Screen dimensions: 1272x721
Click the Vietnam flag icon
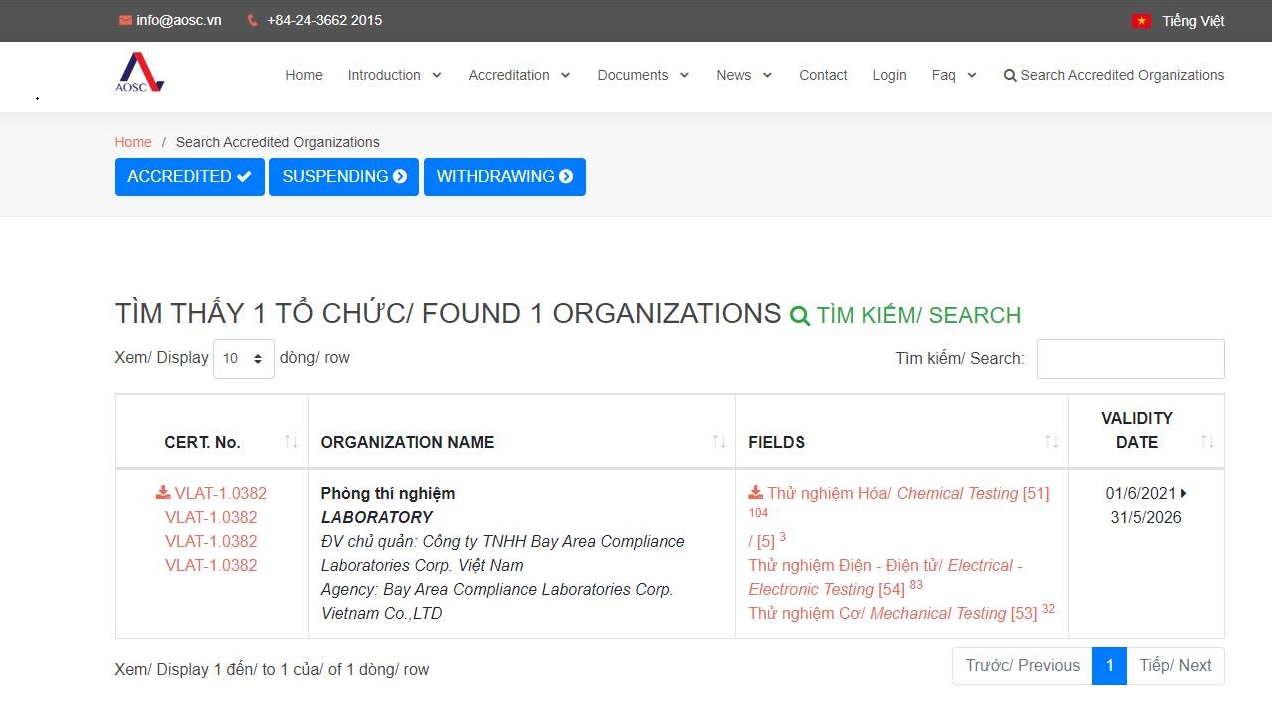tap(1141, 21)
